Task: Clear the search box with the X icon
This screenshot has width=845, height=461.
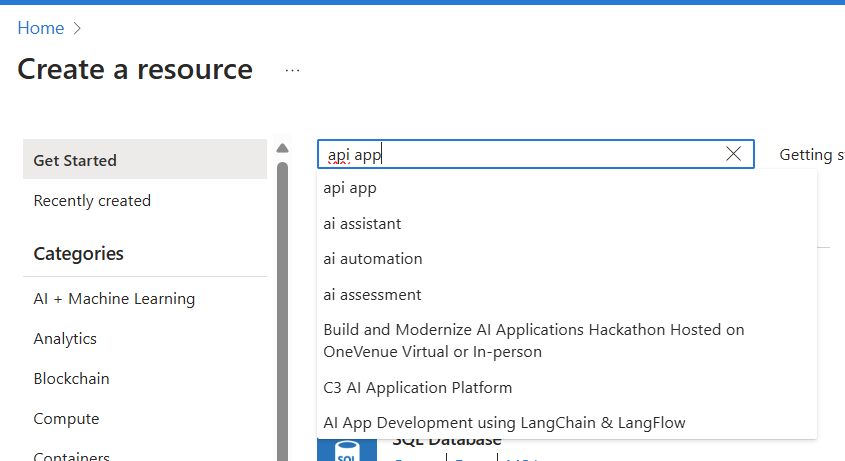Action: 733,154
